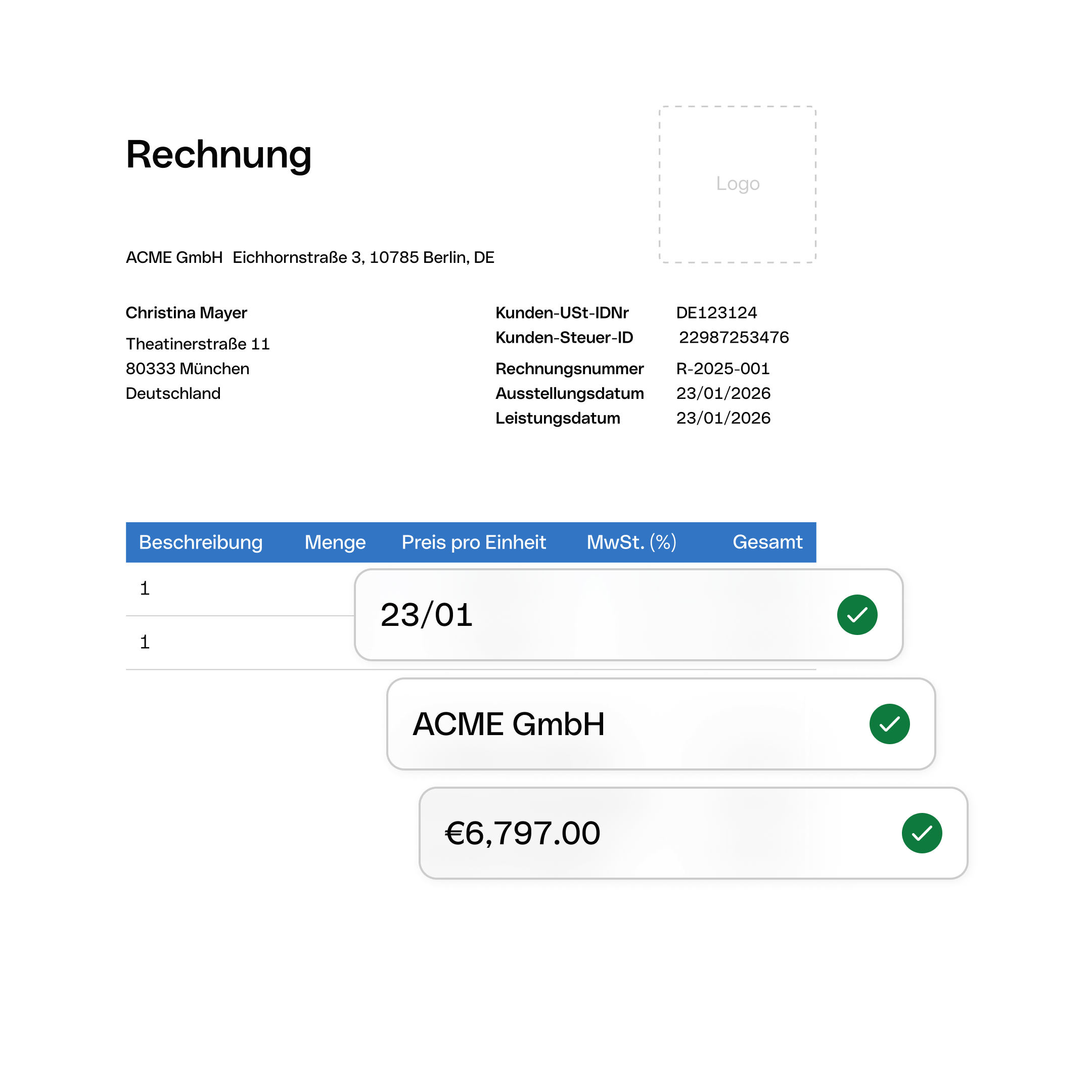Screen dimensions: 1092x1092
Task: Click the value 22987253476
Action: [x=734, y=337]
